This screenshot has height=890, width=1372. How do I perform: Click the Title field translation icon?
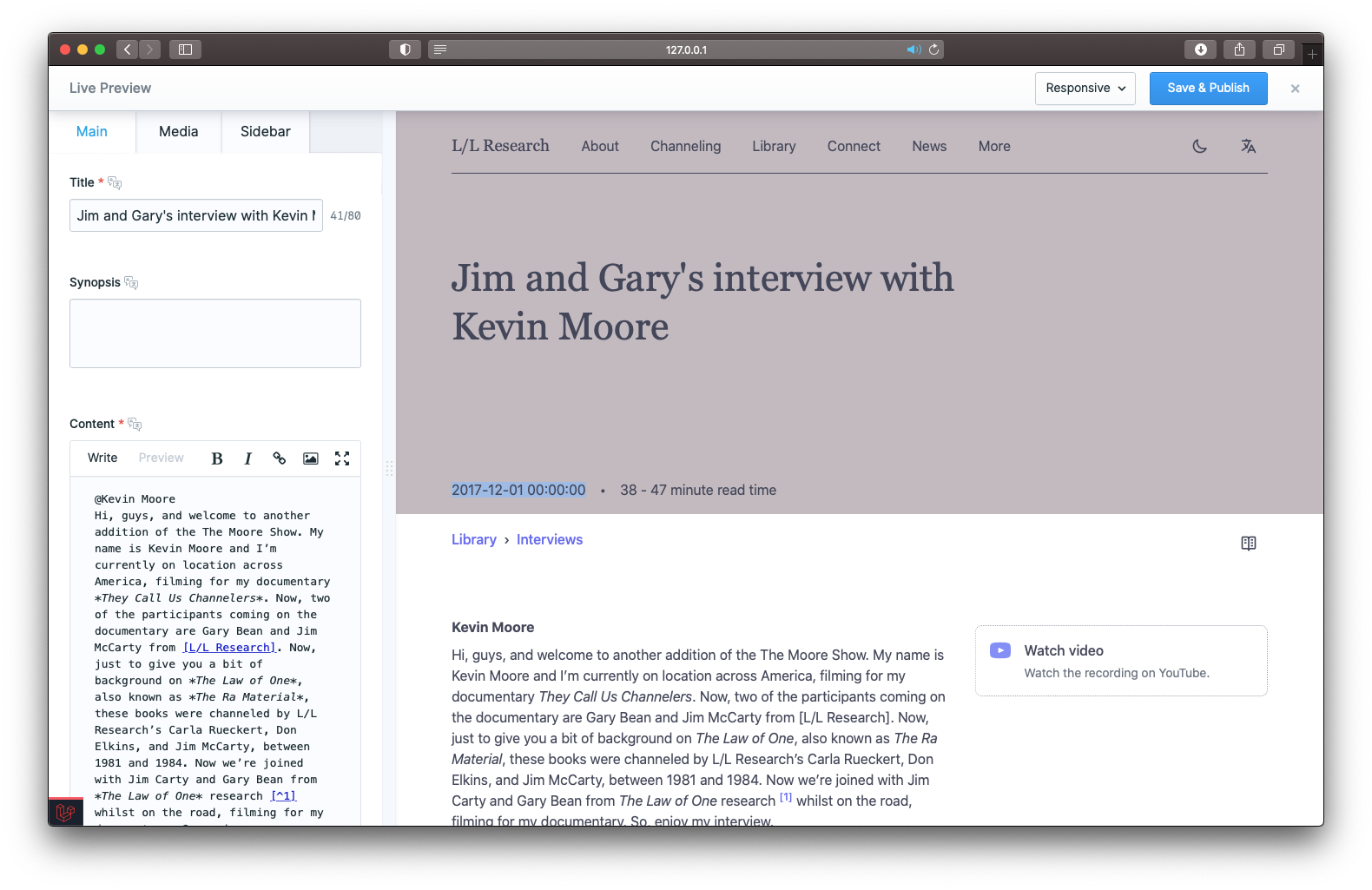pyautogui.click(x=115, y=183)
